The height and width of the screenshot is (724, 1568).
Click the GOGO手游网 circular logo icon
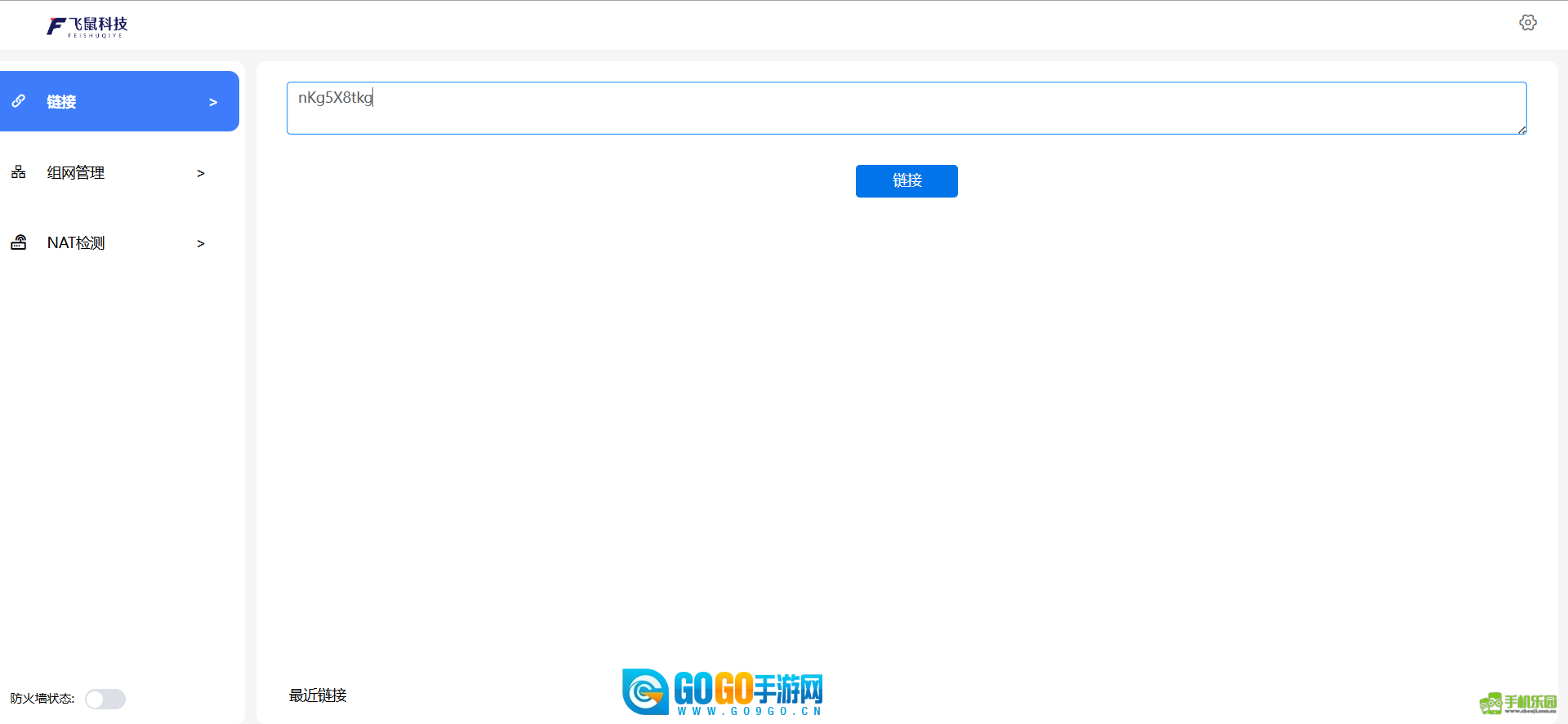click(645, 691)
